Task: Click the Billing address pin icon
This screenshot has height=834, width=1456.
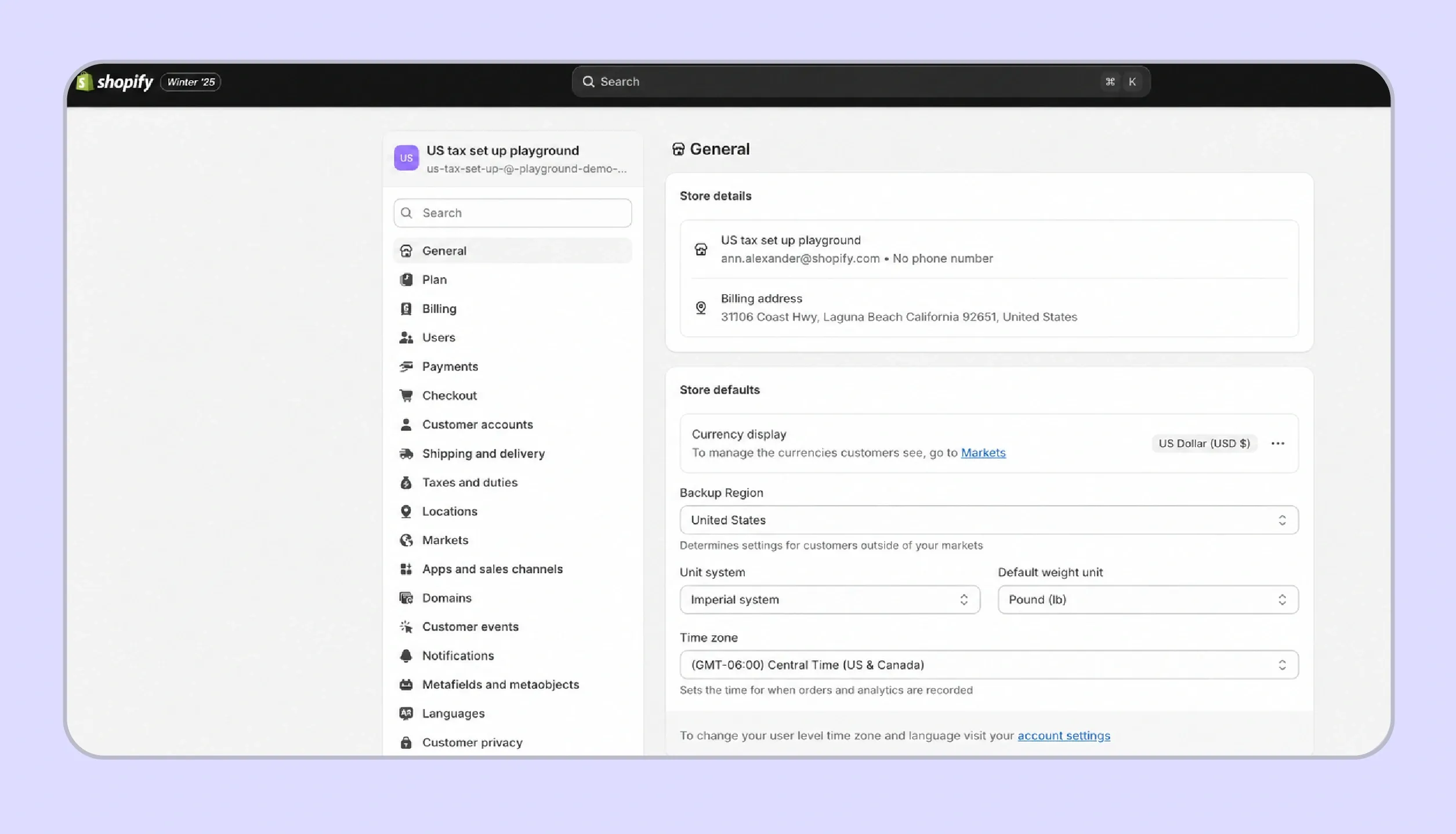Action: tap(701, 308)
